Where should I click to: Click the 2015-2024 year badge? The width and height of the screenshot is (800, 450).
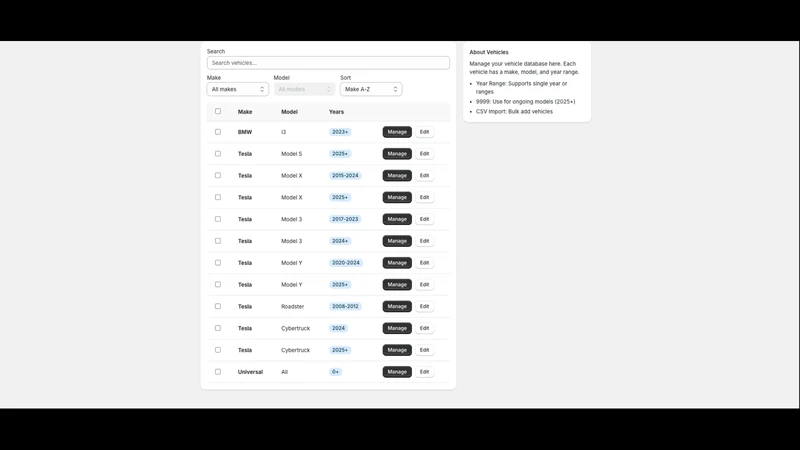345,176
